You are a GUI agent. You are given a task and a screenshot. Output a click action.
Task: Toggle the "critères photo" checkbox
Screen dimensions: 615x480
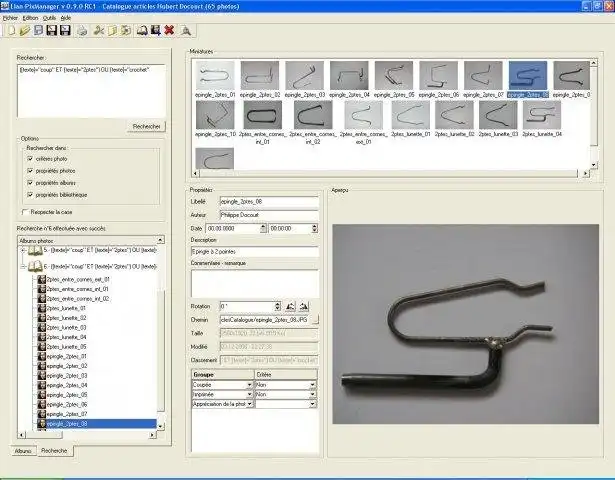coord(30,158)
